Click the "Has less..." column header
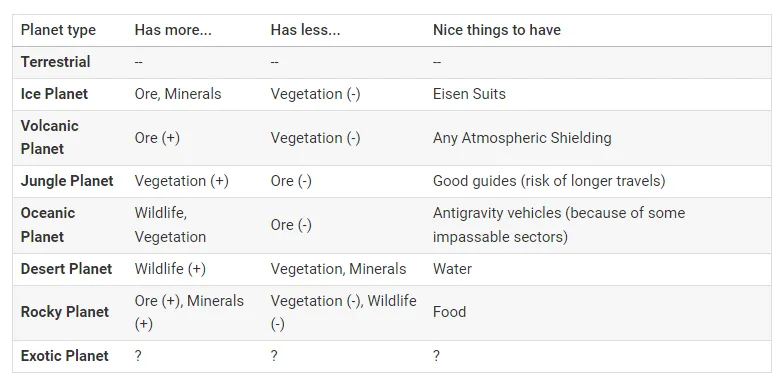Viewport: 782px width, 387px height. coord(305,30)
